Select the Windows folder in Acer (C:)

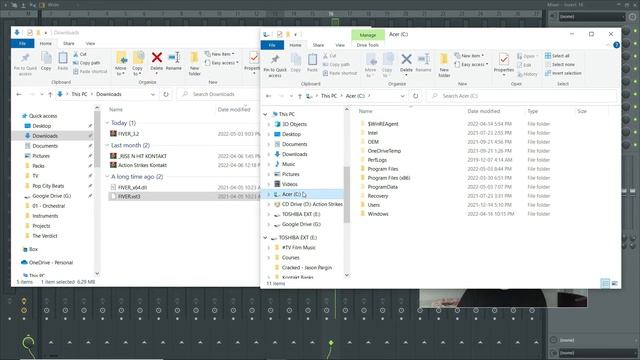(x=378, y=214)
